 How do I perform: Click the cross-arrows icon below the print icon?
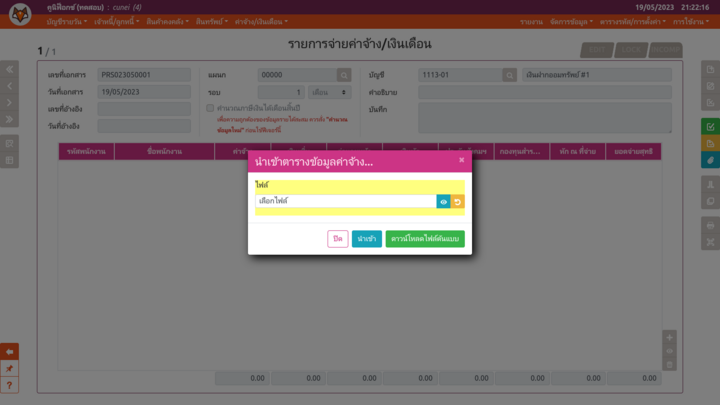[710, 242]
